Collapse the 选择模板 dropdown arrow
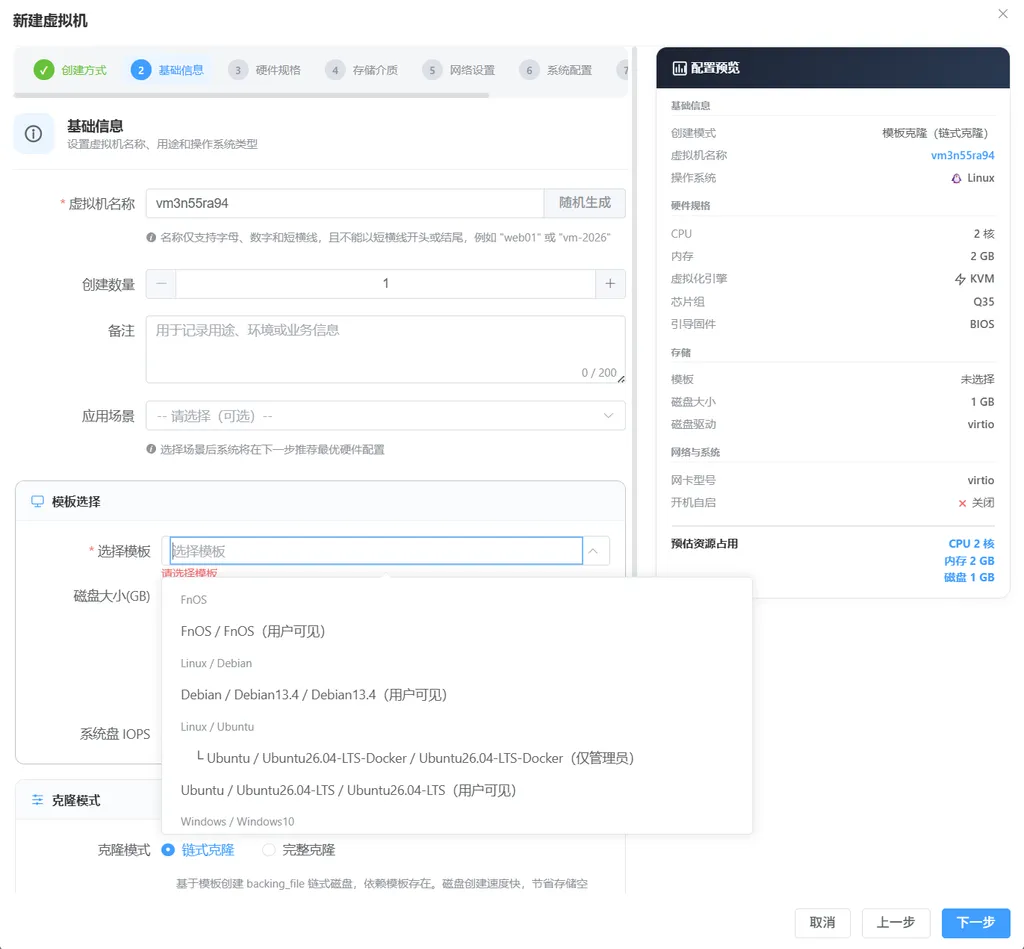This screenshot has height=949, width=1024. (593, 551)
